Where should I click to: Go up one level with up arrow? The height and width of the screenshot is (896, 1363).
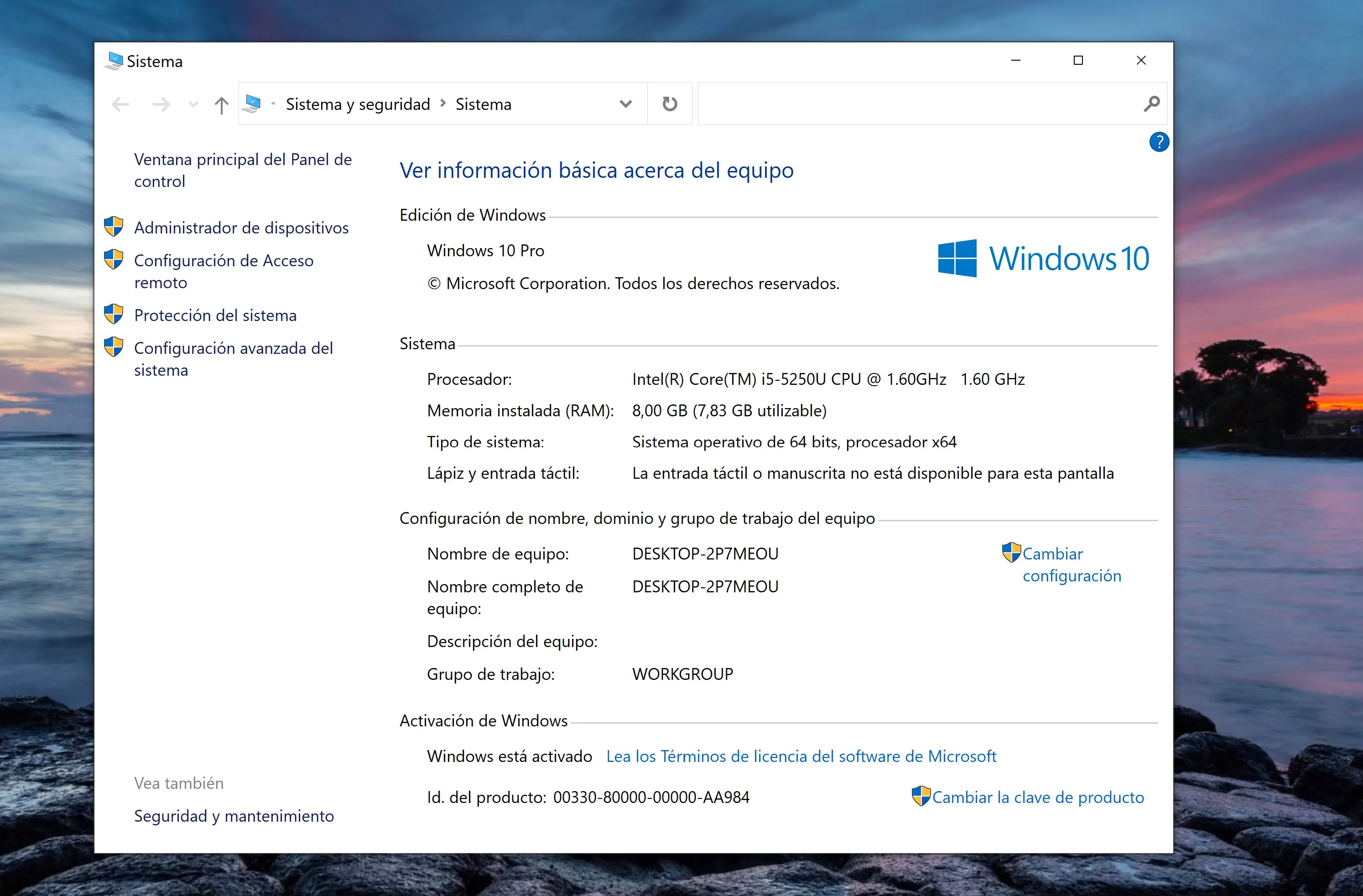coord(221,105)
